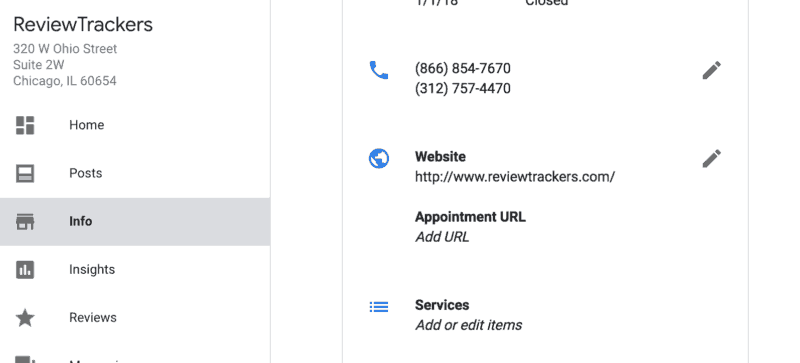This screenshot has height=363, width=800.
Task: Open the Home menu item
Action: click(x=135, y=125)
